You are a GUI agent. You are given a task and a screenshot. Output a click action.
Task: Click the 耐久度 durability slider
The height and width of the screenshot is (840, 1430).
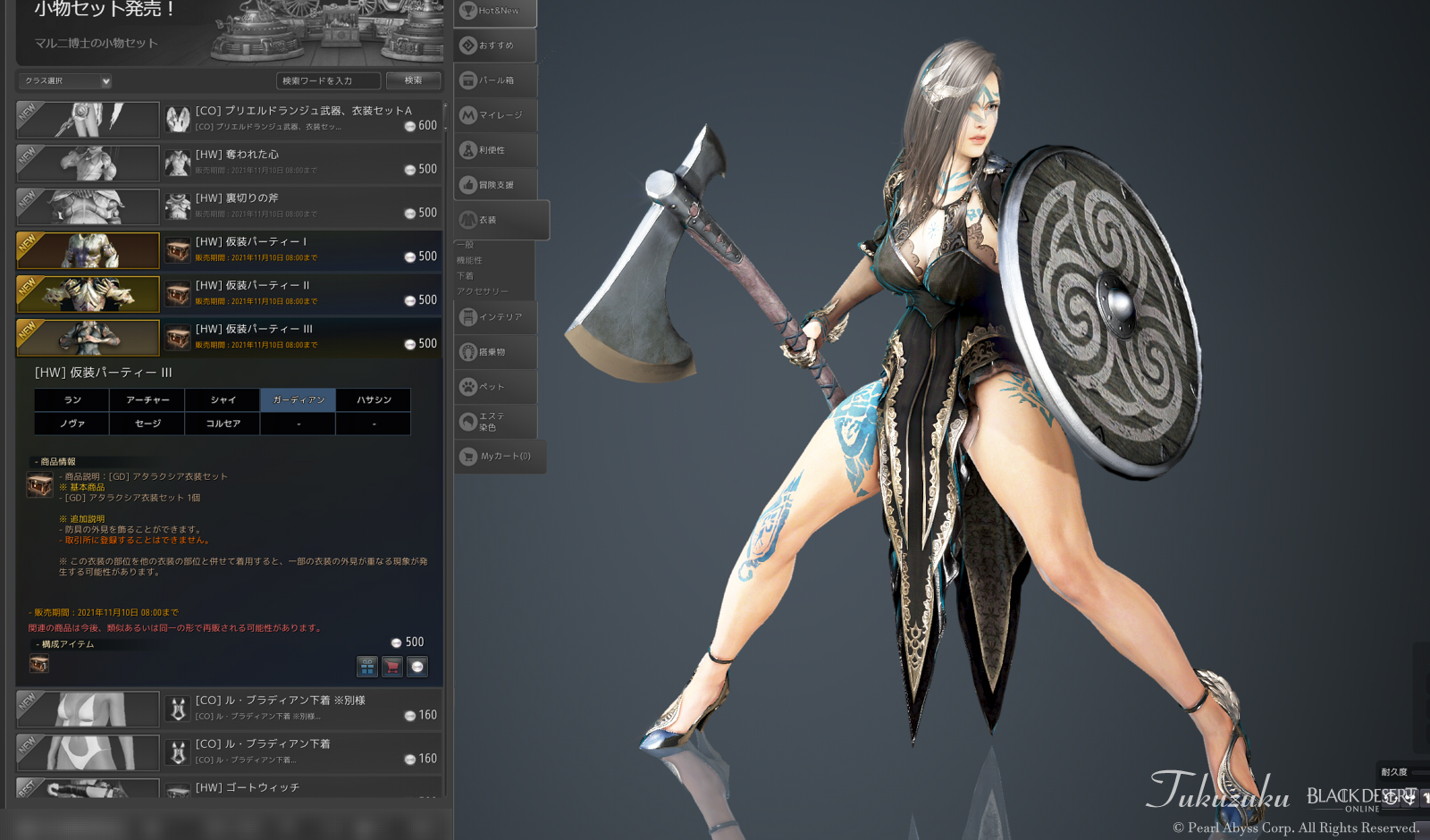click(1419, 772)
